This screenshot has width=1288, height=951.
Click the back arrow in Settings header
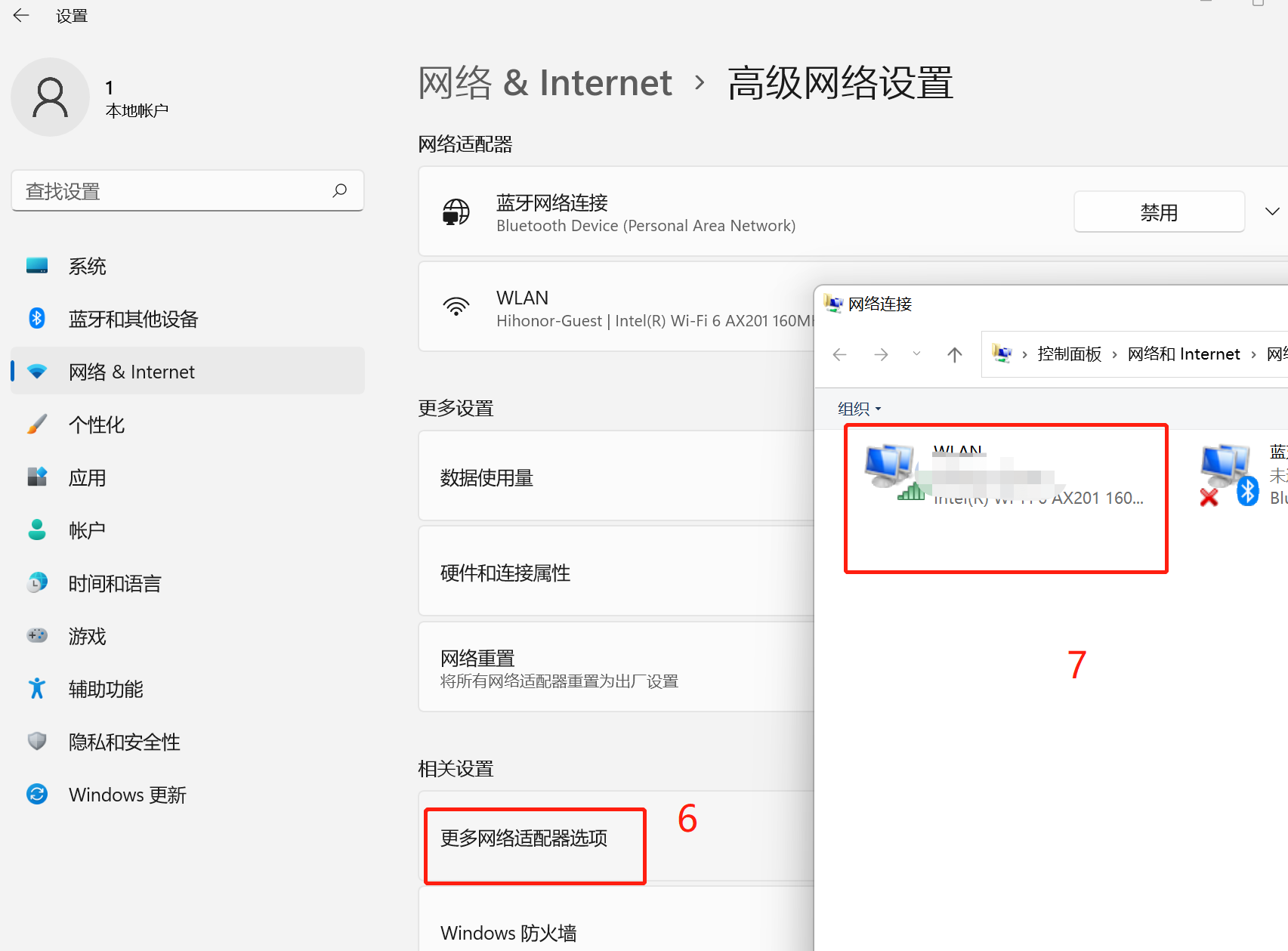point(21,16)
